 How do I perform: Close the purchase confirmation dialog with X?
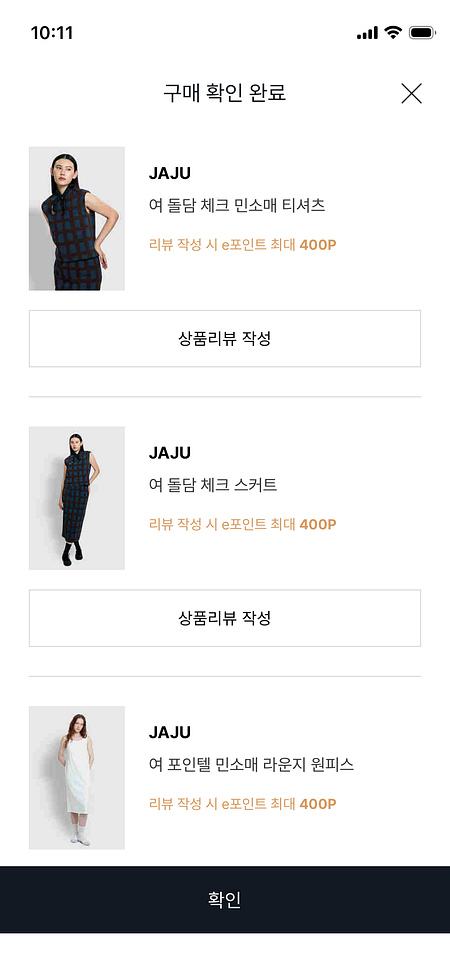click(411, 93)
